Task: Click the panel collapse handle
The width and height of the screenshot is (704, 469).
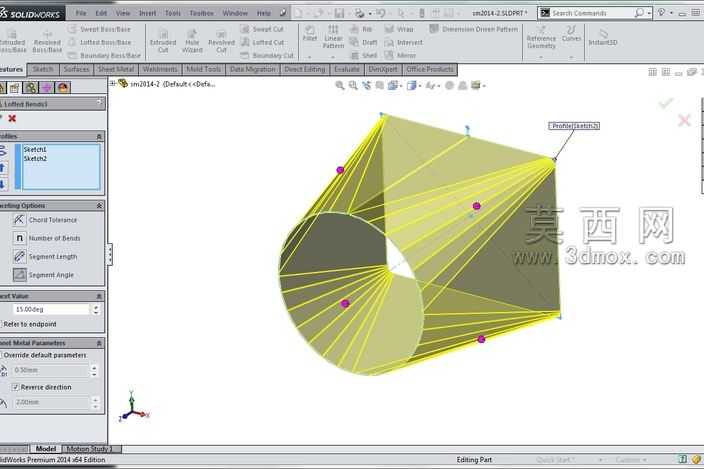Action: click(110, 254)
